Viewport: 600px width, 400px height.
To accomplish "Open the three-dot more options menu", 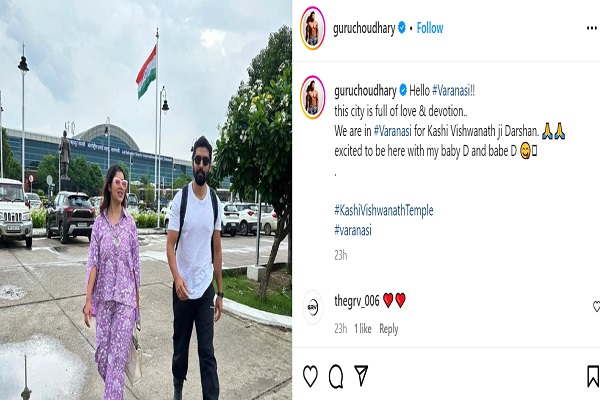I will 592,28.
